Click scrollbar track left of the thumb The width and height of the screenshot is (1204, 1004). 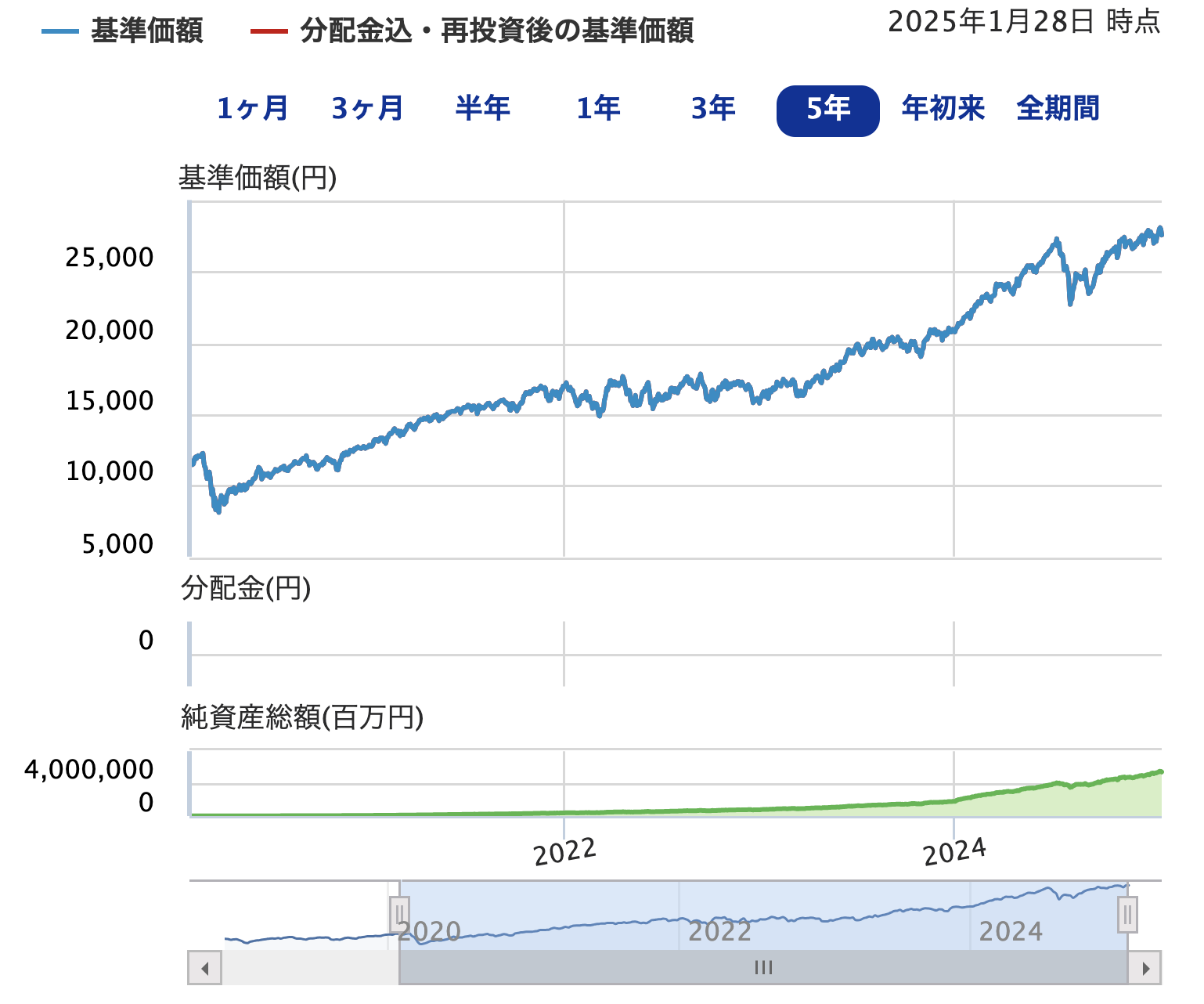(x=309, y=969)
